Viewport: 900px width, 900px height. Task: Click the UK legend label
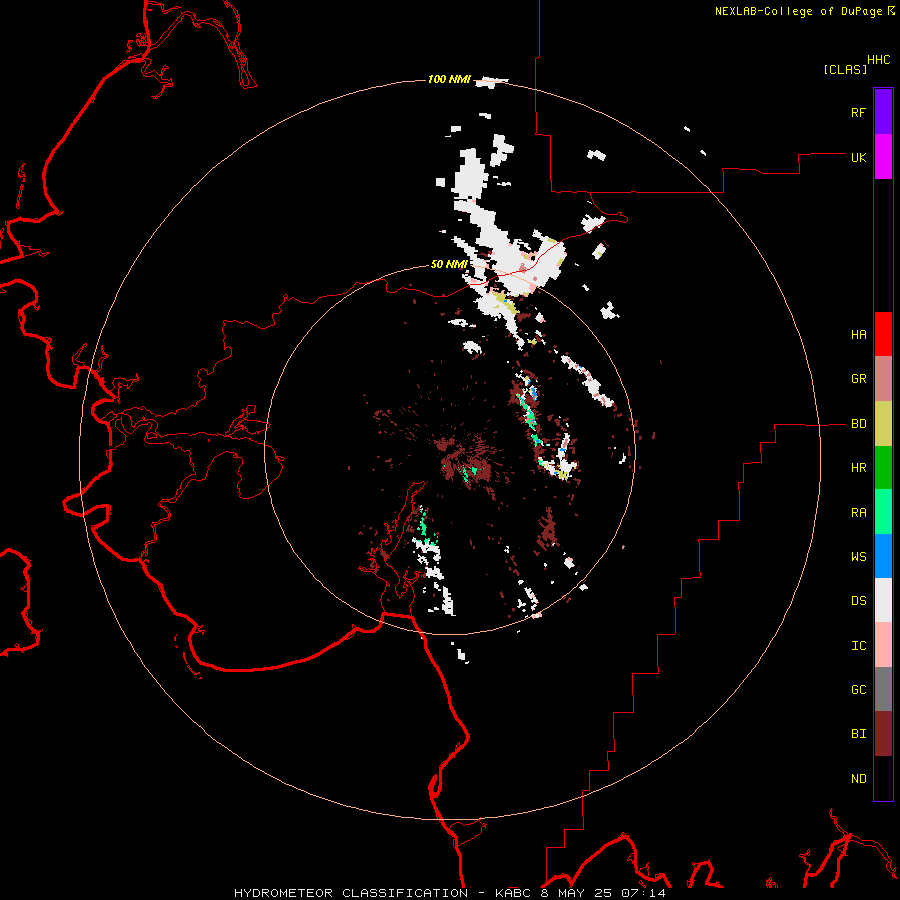(x=858, y=157)
